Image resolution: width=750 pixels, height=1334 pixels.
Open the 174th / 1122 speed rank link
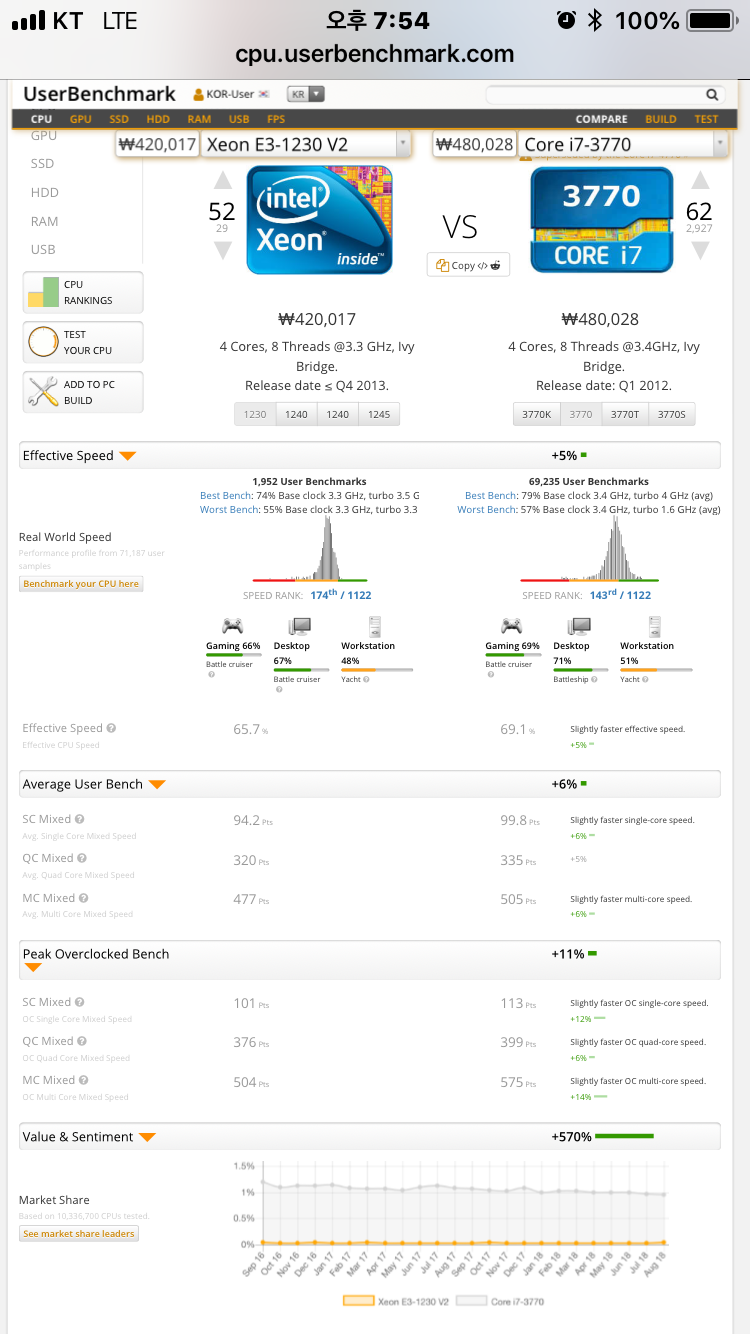click(x=340, y=595)
